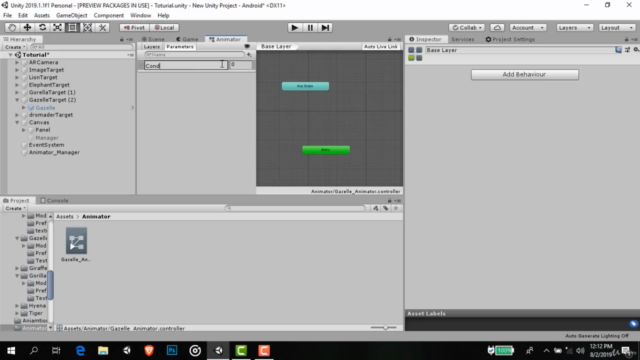
Task: Select the Hand tool in the toolbar
Action: point(12,27)
